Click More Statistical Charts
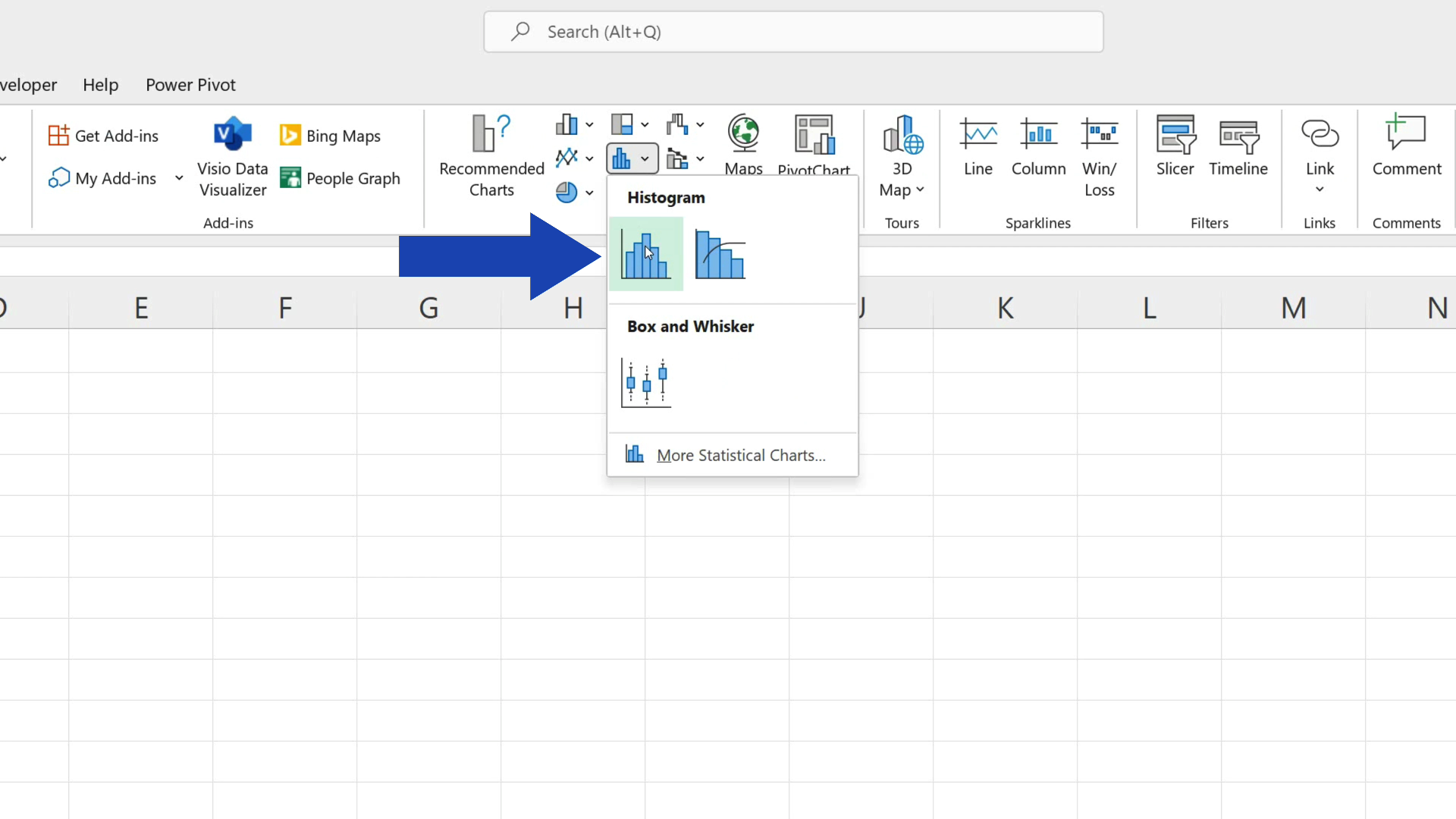 pyautogui.click(x=739, y=455)
